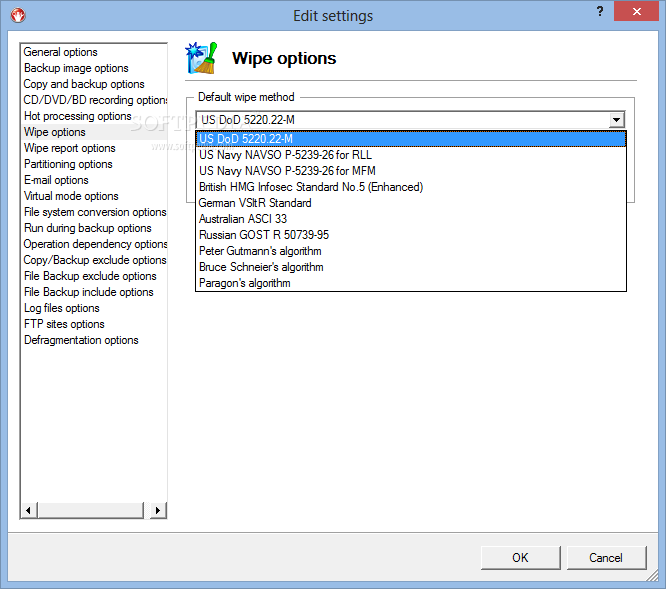
Task: Select Wipe options in sidebar list
Action: coord(94,132)
